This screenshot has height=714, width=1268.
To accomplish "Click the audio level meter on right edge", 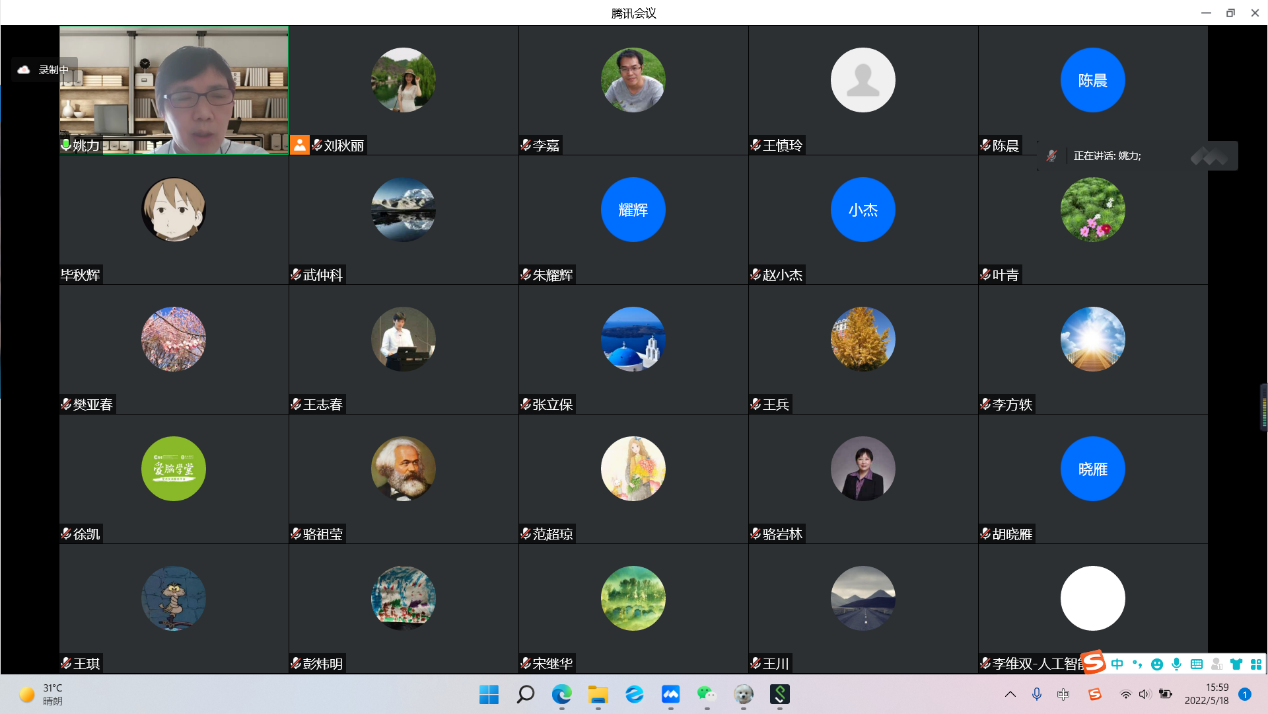I will tap(1263, 406).
